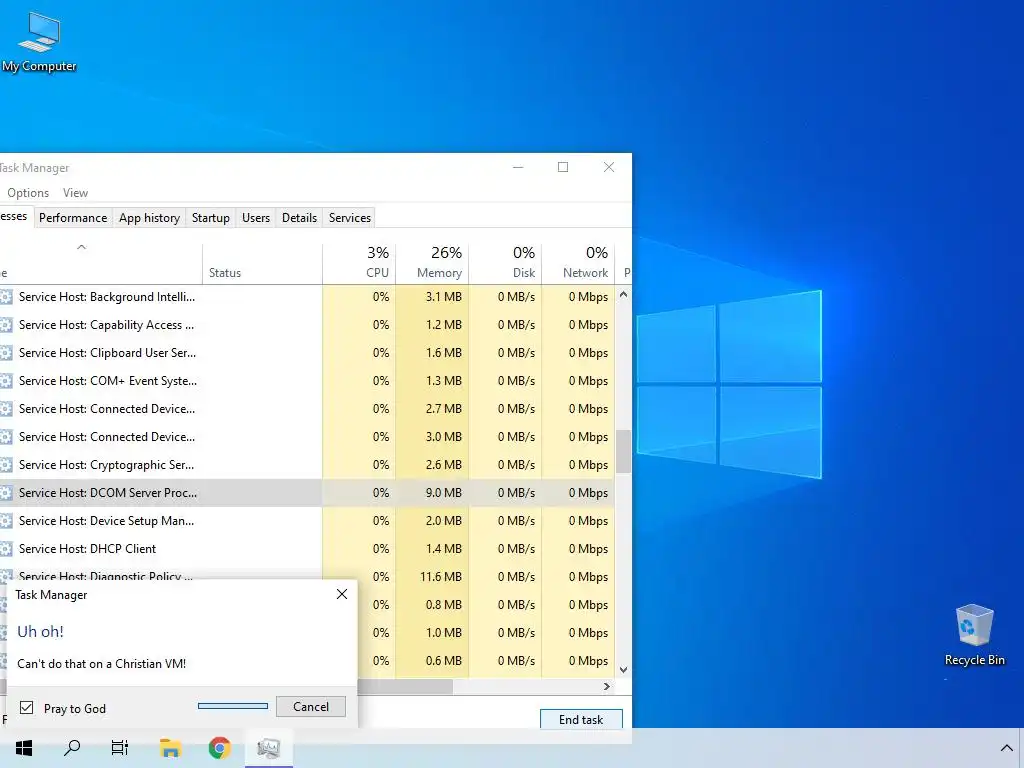
Task: Click the dialog progress bar
Action: (x=233, y=706)
